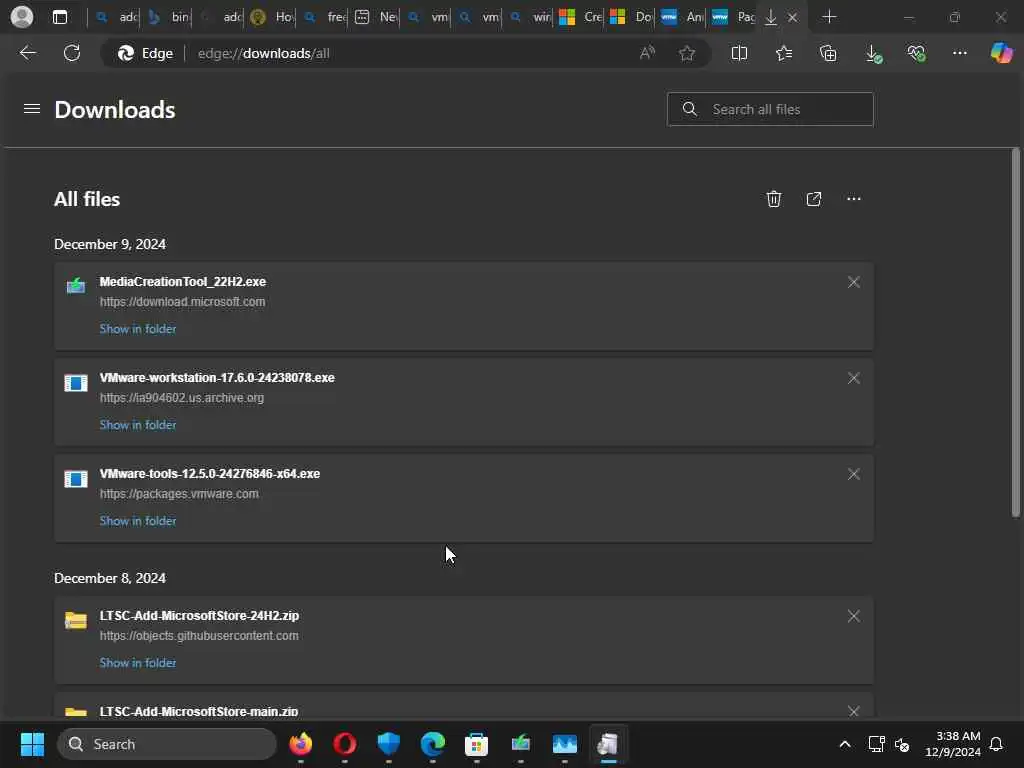Open the split screen icon
The height and width of the screenshot is (768, 1024).
point(739,53)
